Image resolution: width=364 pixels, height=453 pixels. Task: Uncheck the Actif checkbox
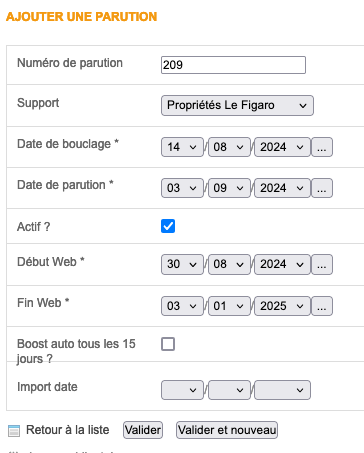pyautogui.click(x=168, y=226)
